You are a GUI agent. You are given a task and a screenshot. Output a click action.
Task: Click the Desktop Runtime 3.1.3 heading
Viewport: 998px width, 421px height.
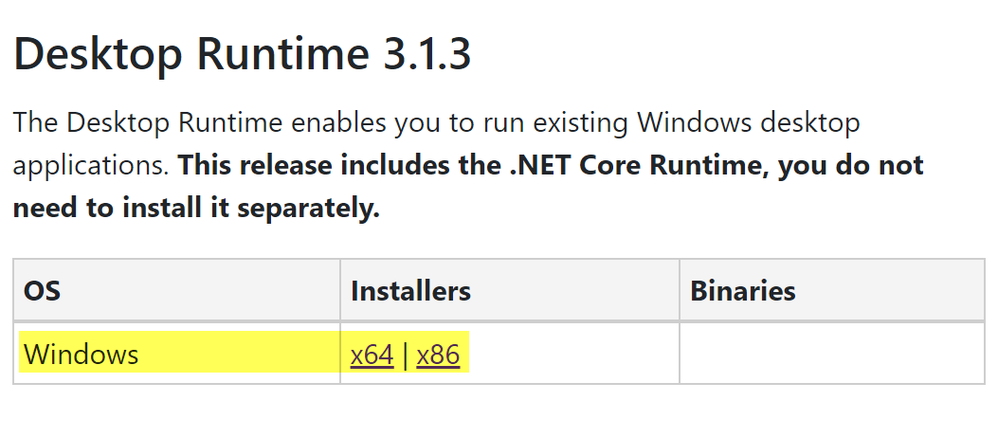pyautogui.click(x=242, y=55)
